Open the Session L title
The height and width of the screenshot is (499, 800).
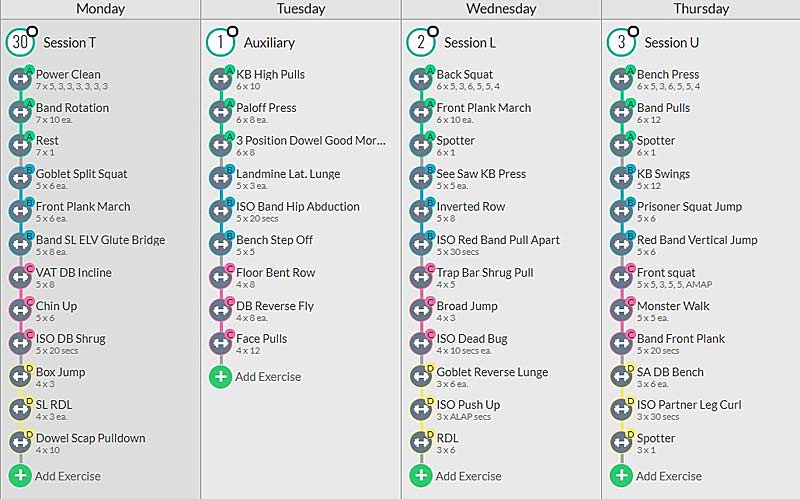click(x=469, y=42)
